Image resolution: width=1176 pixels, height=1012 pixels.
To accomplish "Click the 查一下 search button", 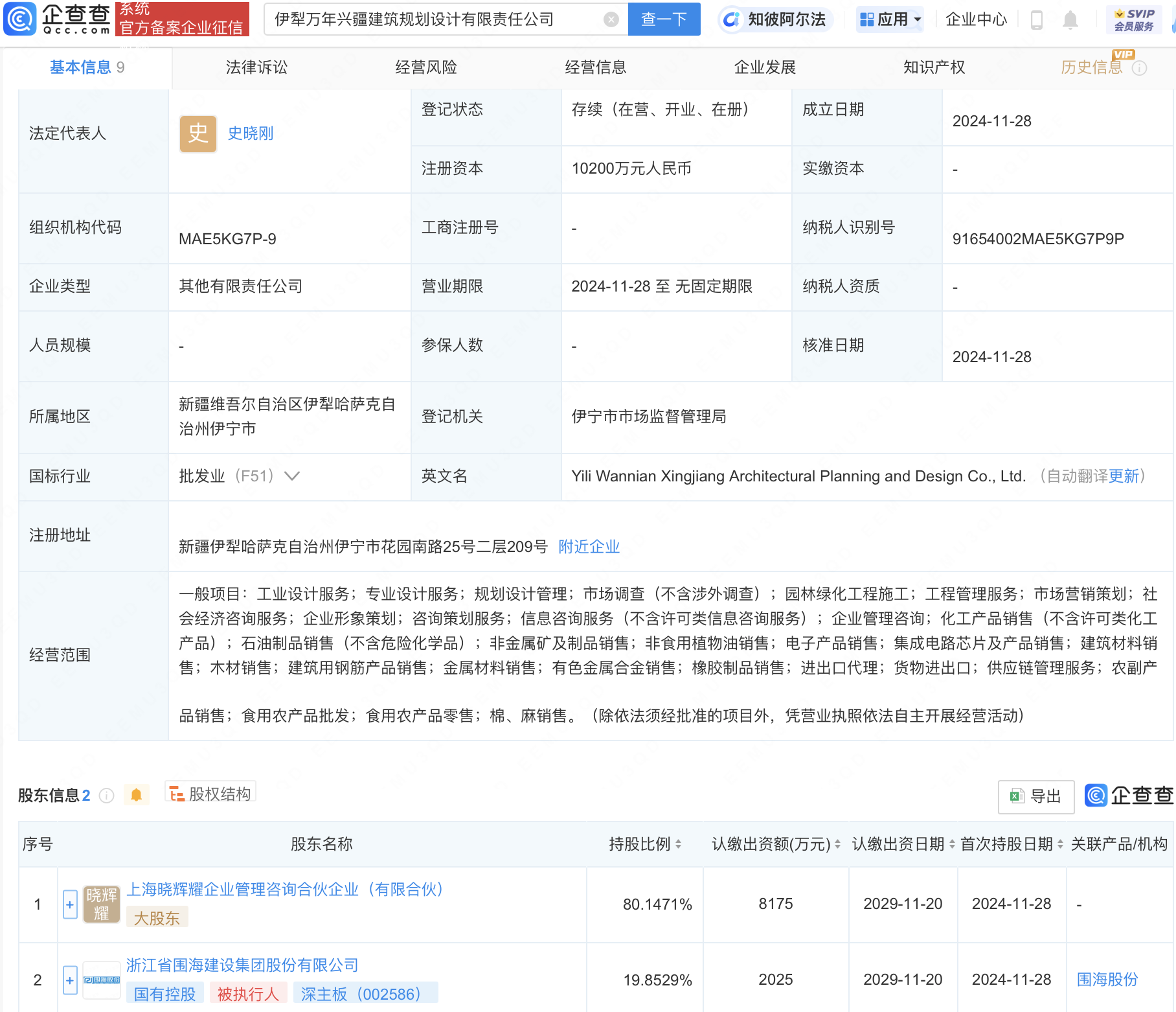I will pos(664,19).
